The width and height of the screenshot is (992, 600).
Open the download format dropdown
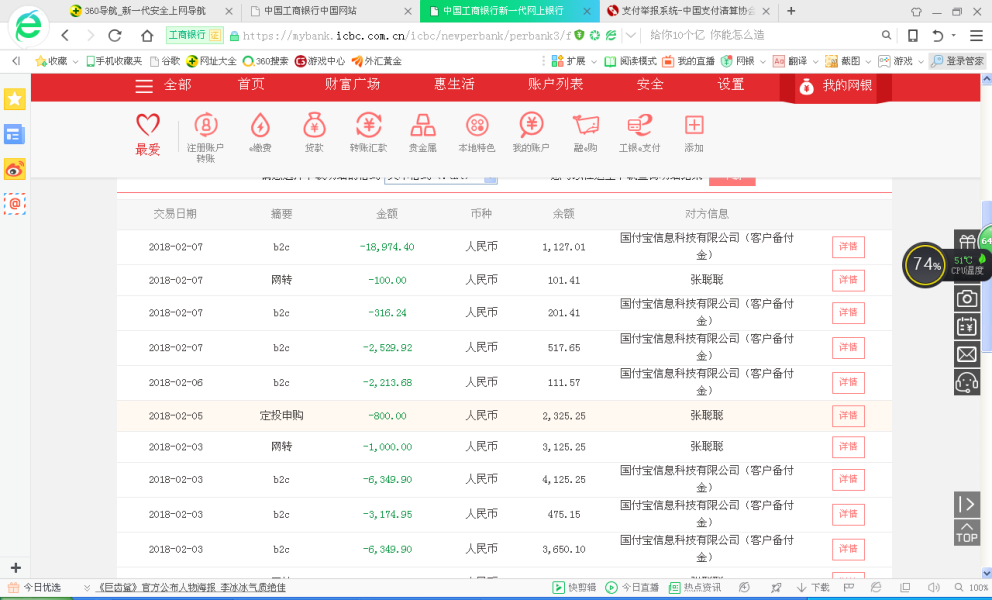tap(490, 177)
